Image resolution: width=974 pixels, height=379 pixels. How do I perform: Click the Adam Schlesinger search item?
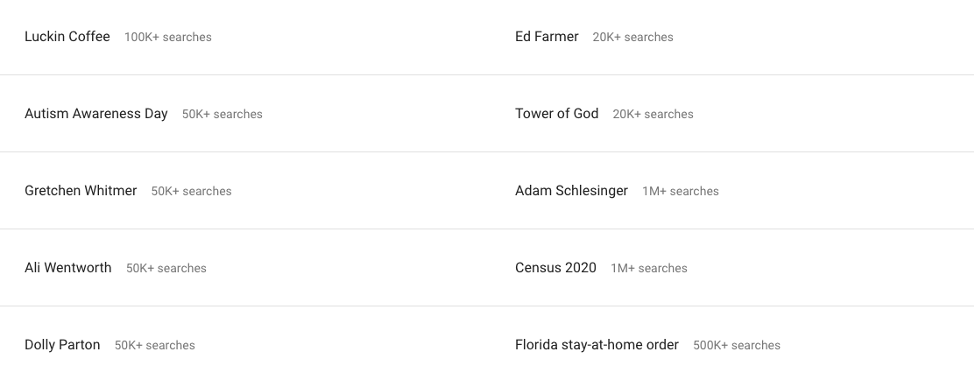pyautogui.click(x=571, y=191)
